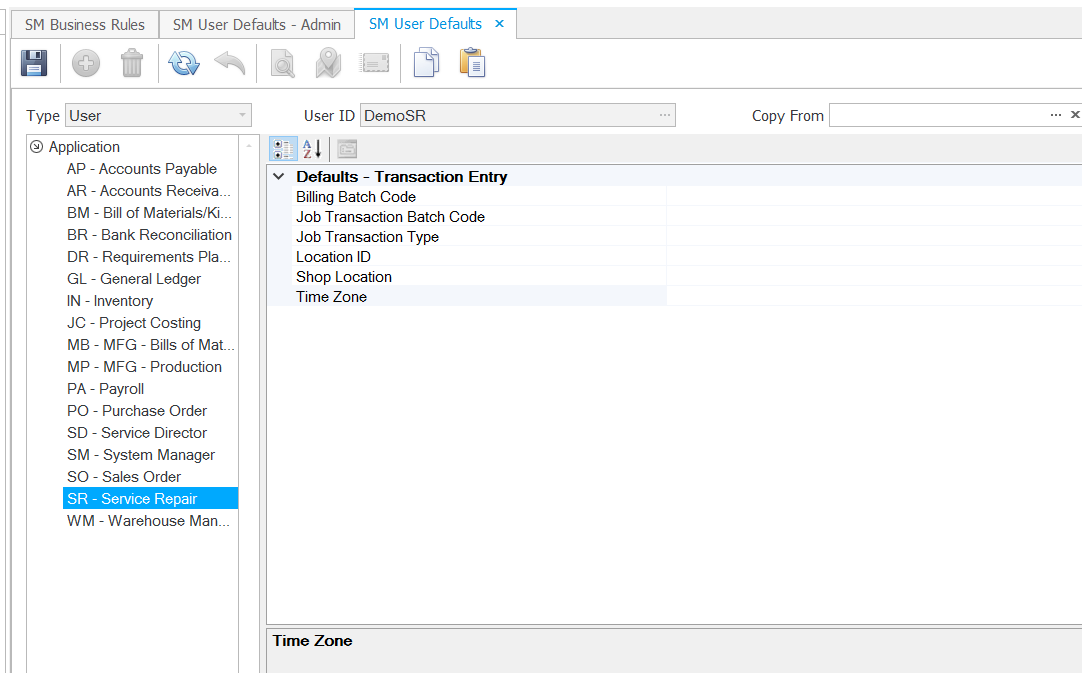Collapse the Application tree header
Image resolution: width=1082 pixels, height=673 pixels.
(x=37, y=147)
